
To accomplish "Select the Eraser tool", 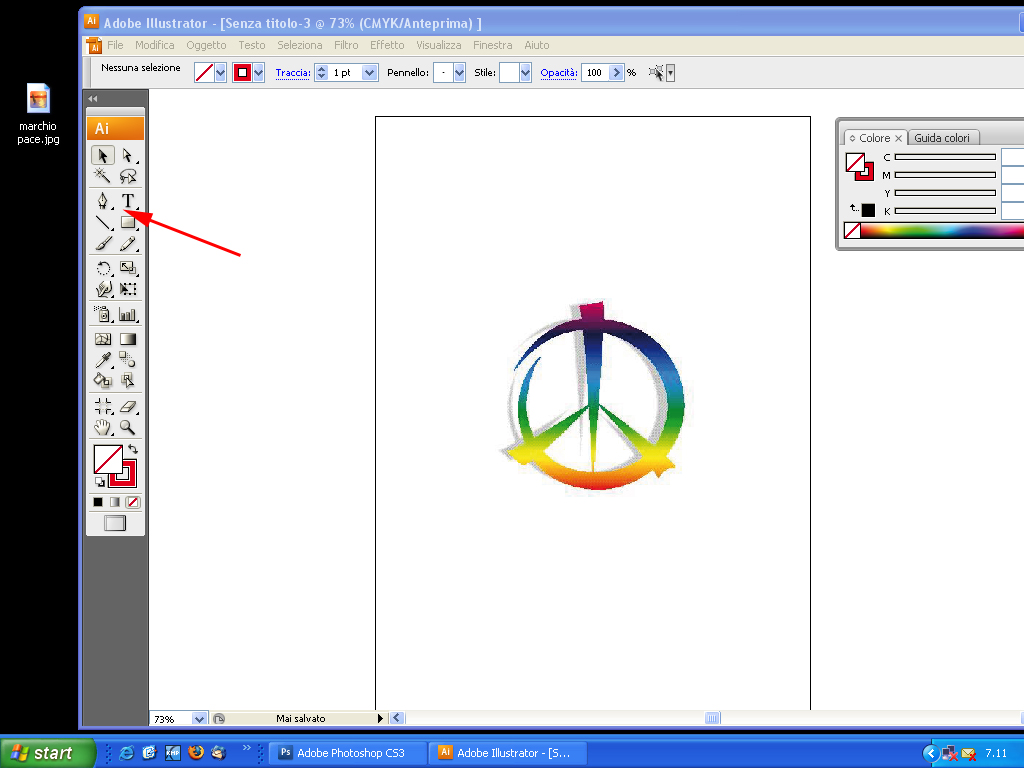I will pyautogui.click(x=127, y=406).
